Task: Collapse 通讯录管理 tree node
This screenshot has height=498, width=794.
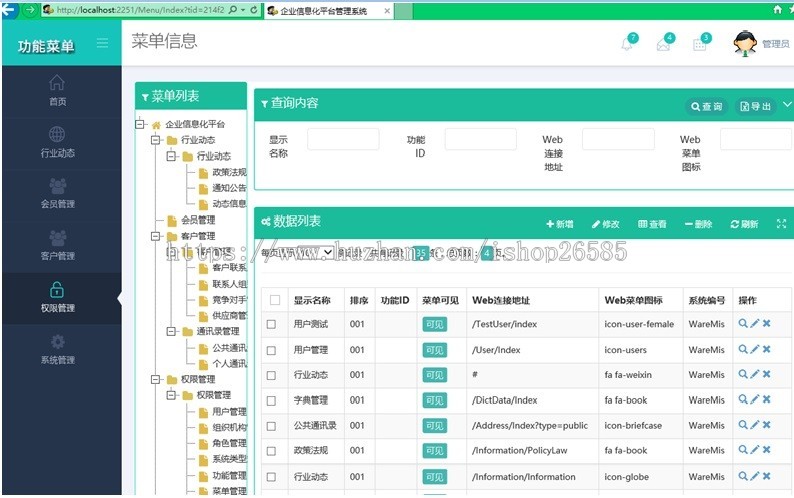Action: (x=172, y=331)
